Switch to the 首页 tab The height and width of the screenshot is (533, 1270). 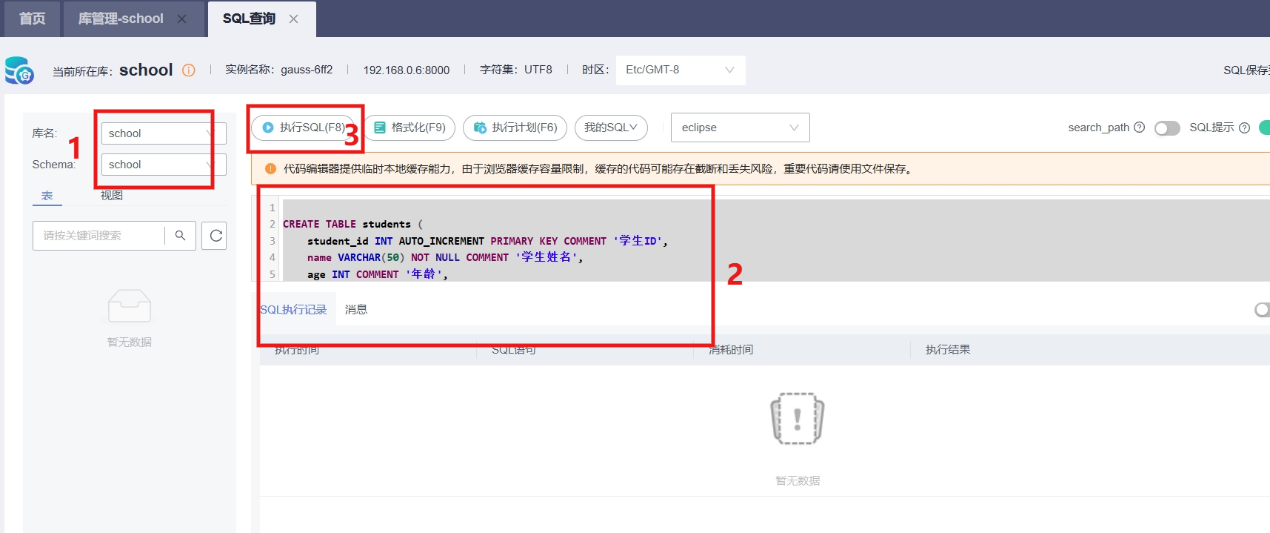click(32, 19)
